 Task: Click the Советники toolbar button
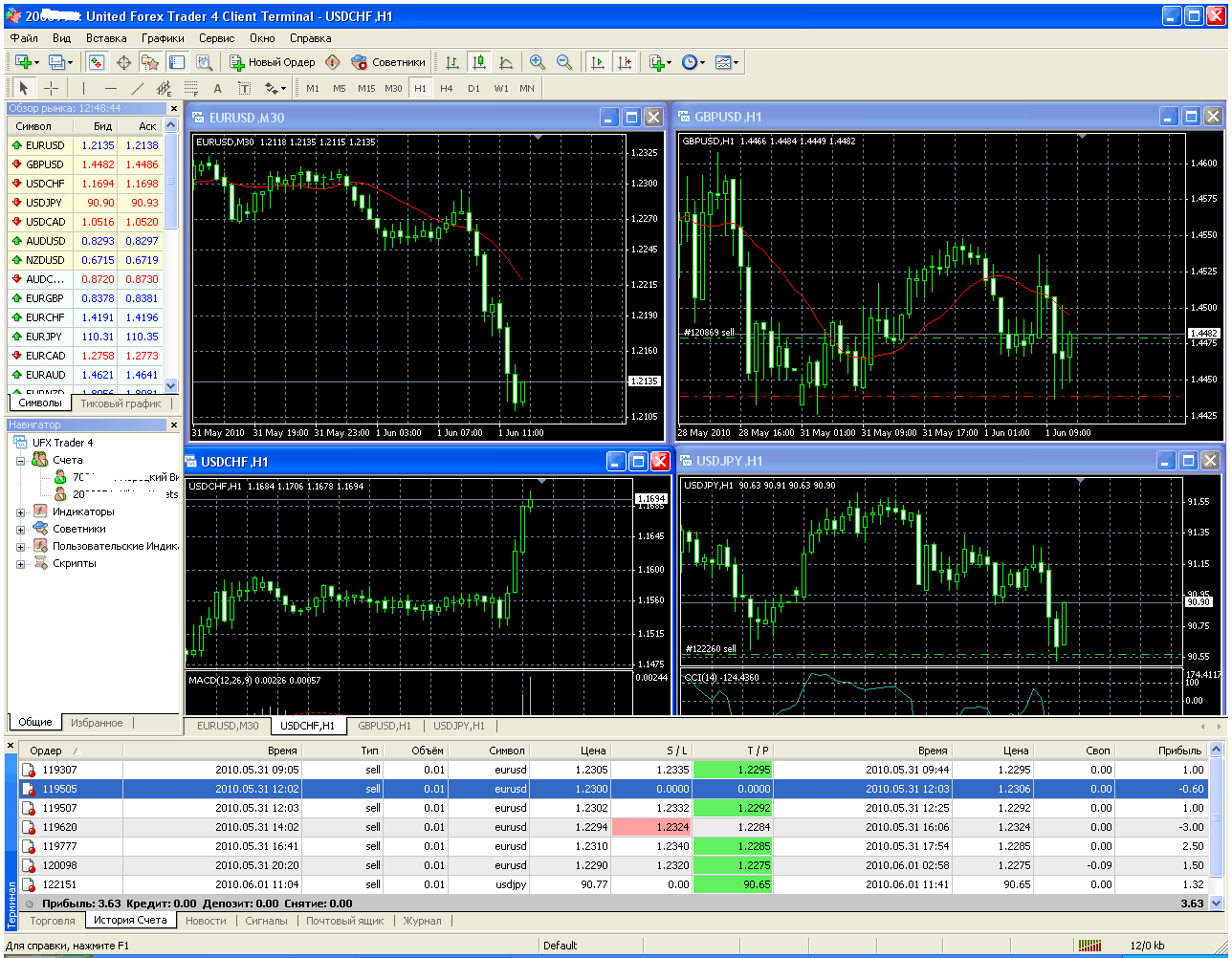[387, 62]
